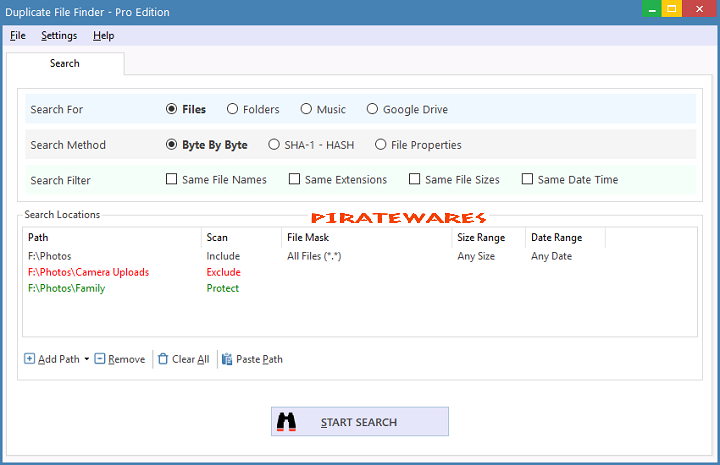Open the Settings menu

point(59,35)
